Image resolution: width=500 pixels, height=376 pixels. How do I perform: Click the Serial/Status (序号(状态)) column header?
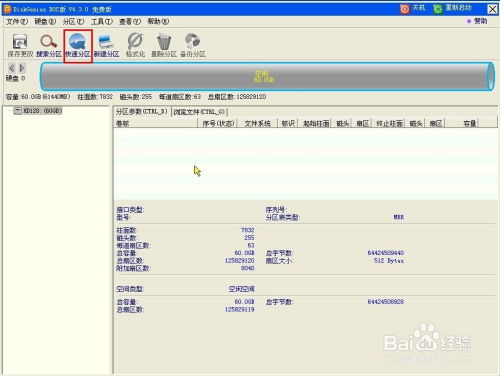click(218, 123)
